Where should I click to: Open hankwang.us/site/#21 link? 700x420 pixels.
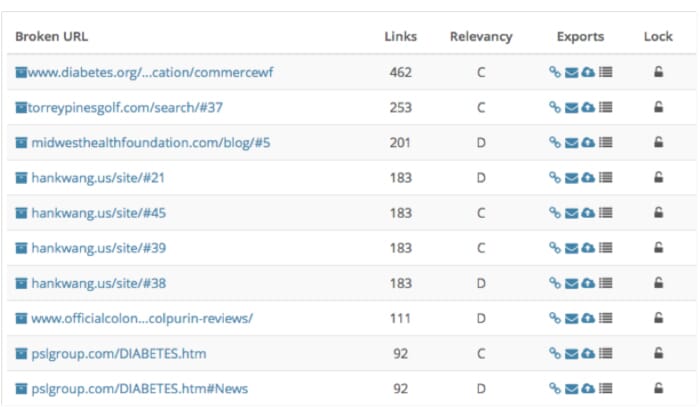(98, 178)
